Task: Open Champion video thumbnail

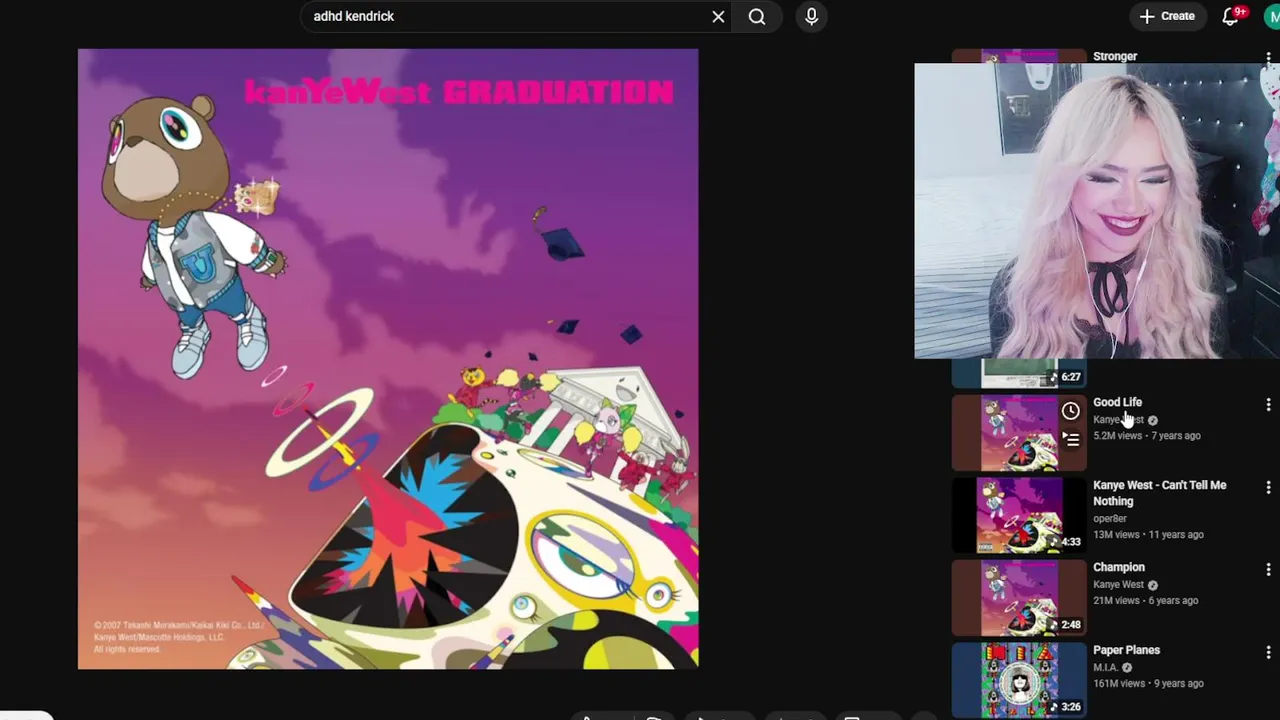Action: [1018, 598]
